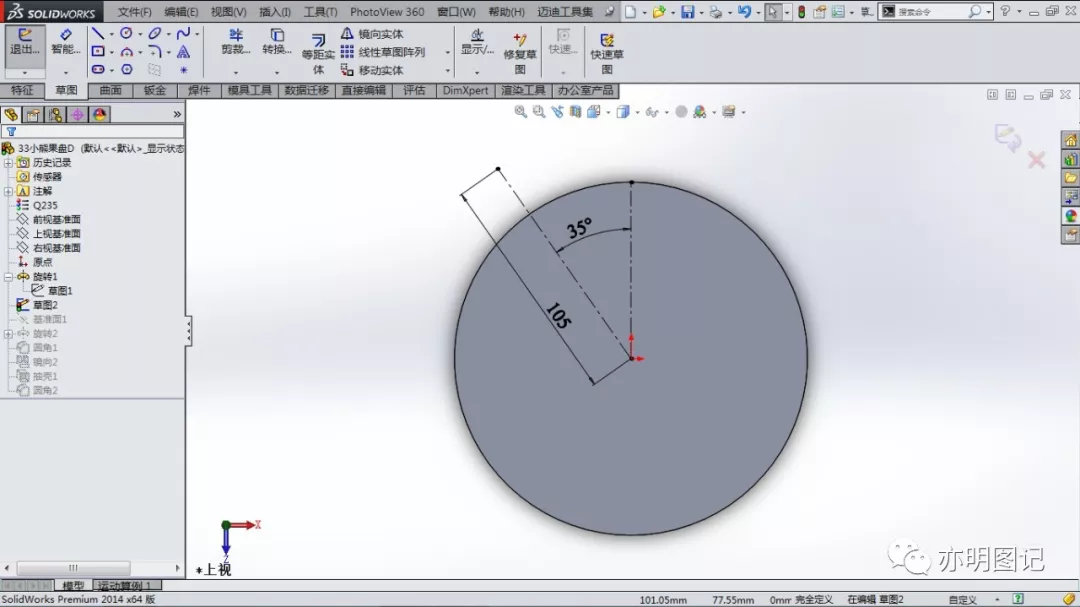
Task: Open the FeatureManager design tree tab
Action: coord(11,114)
